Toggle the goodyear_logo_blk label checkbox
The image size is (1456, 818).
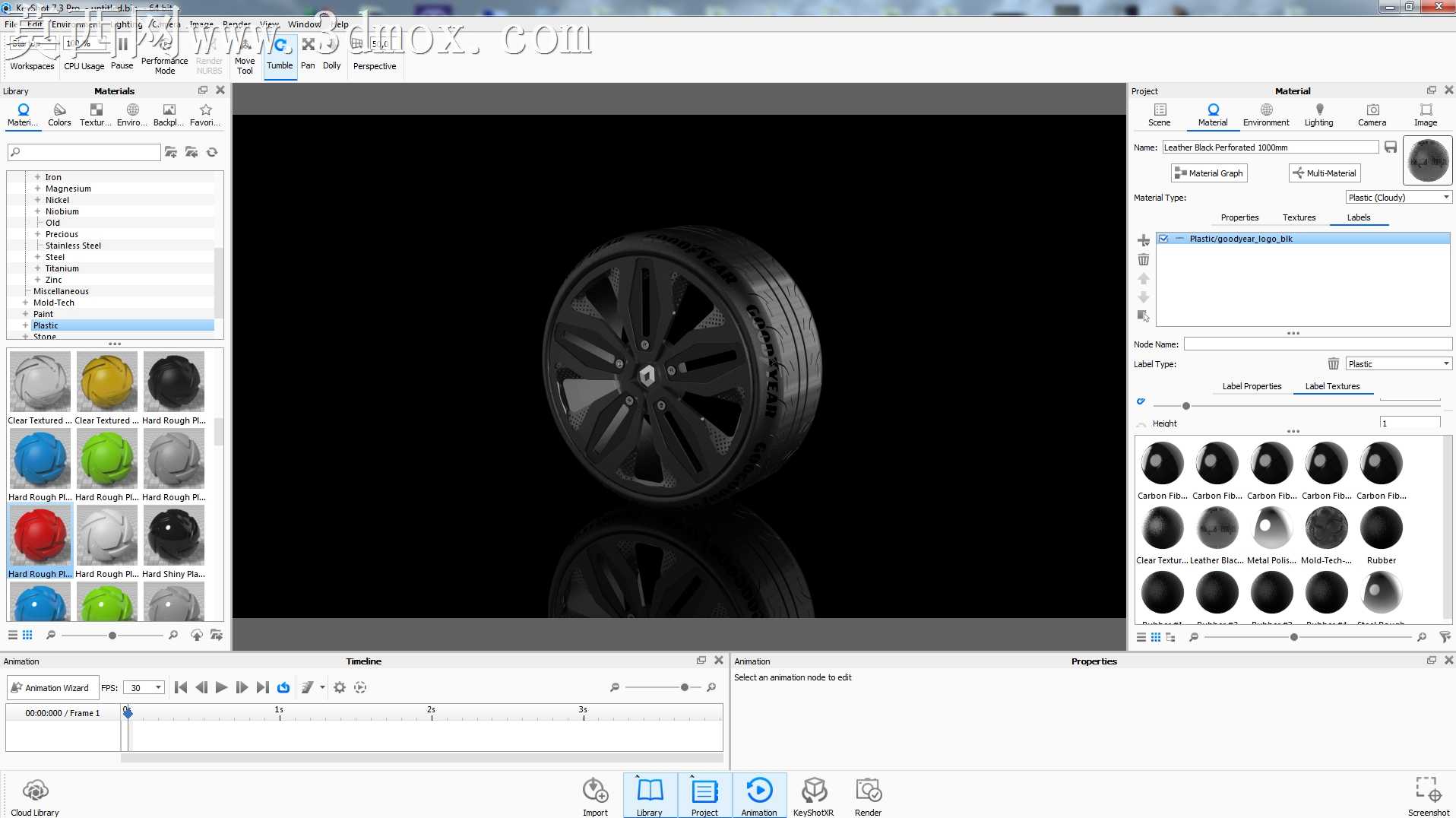(1163, 239)
